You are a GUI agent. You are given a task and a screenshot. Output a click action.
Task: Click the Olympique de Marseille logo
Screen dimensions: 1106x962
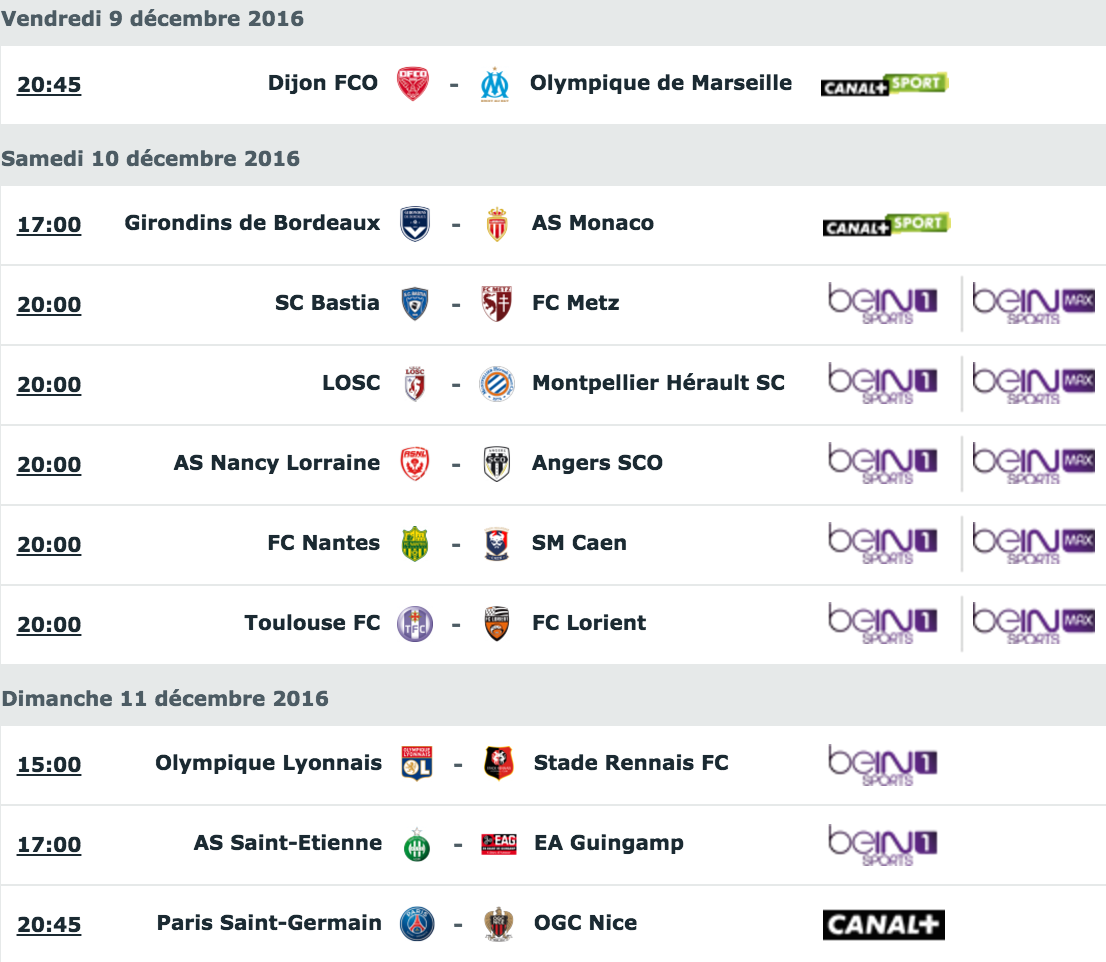click(x=494, y=85)
